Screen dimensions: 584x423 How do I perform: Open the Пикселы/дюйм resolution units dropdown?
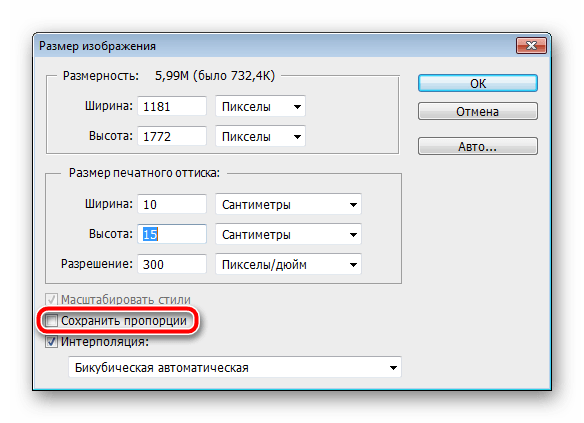[x=288, y=264]
